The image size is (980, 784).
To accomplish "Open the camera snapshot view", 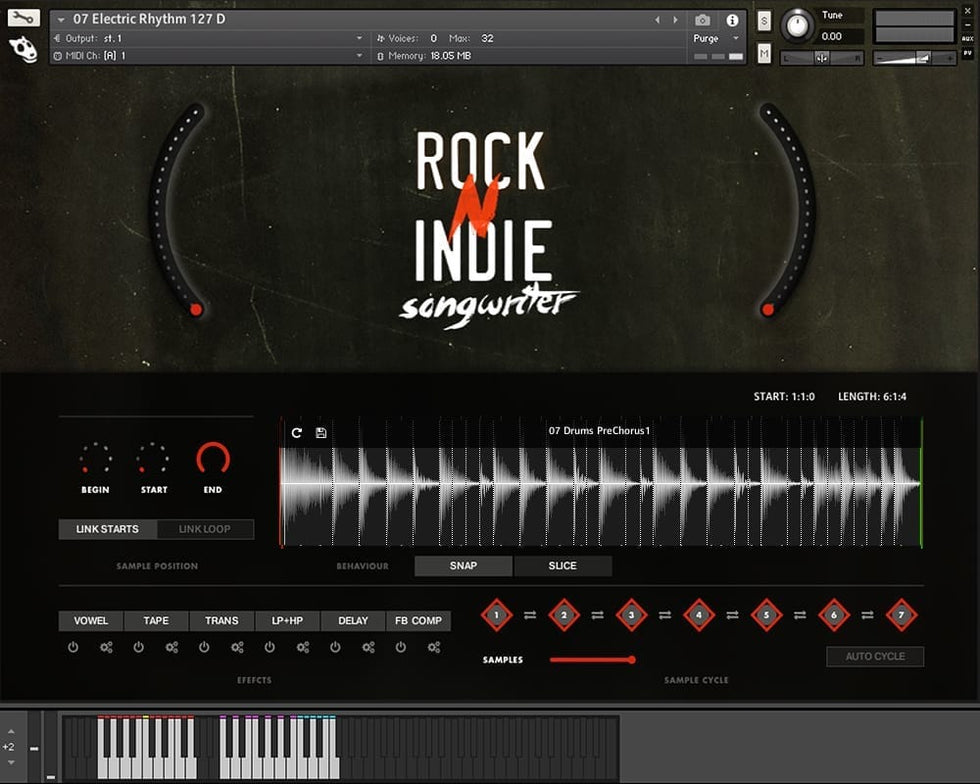I will pos(703,20).
